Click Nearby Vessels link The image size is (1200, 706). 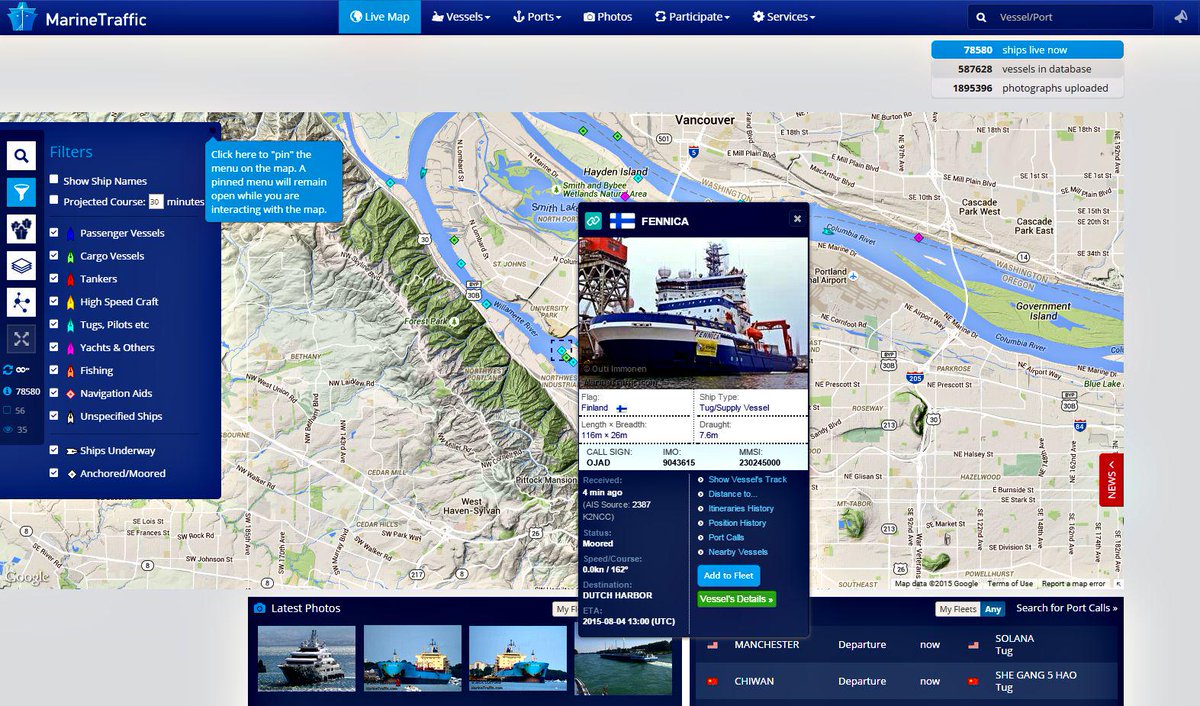click(x=738, y=552)
